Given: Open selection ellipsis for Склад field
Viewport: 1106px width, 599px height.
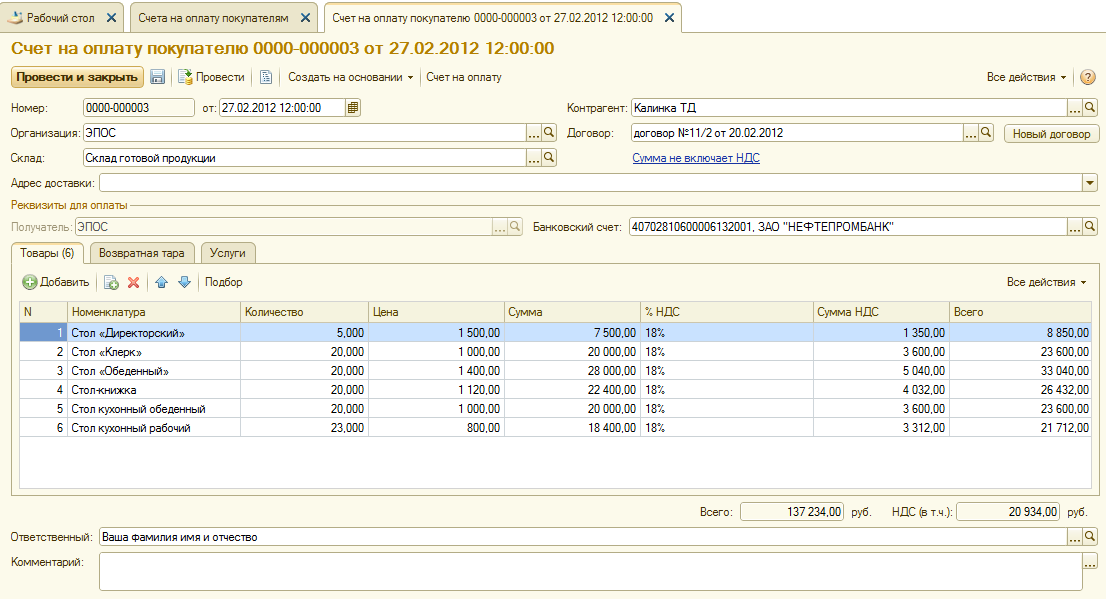Looking at the screenshot, I should click(533, 158).
